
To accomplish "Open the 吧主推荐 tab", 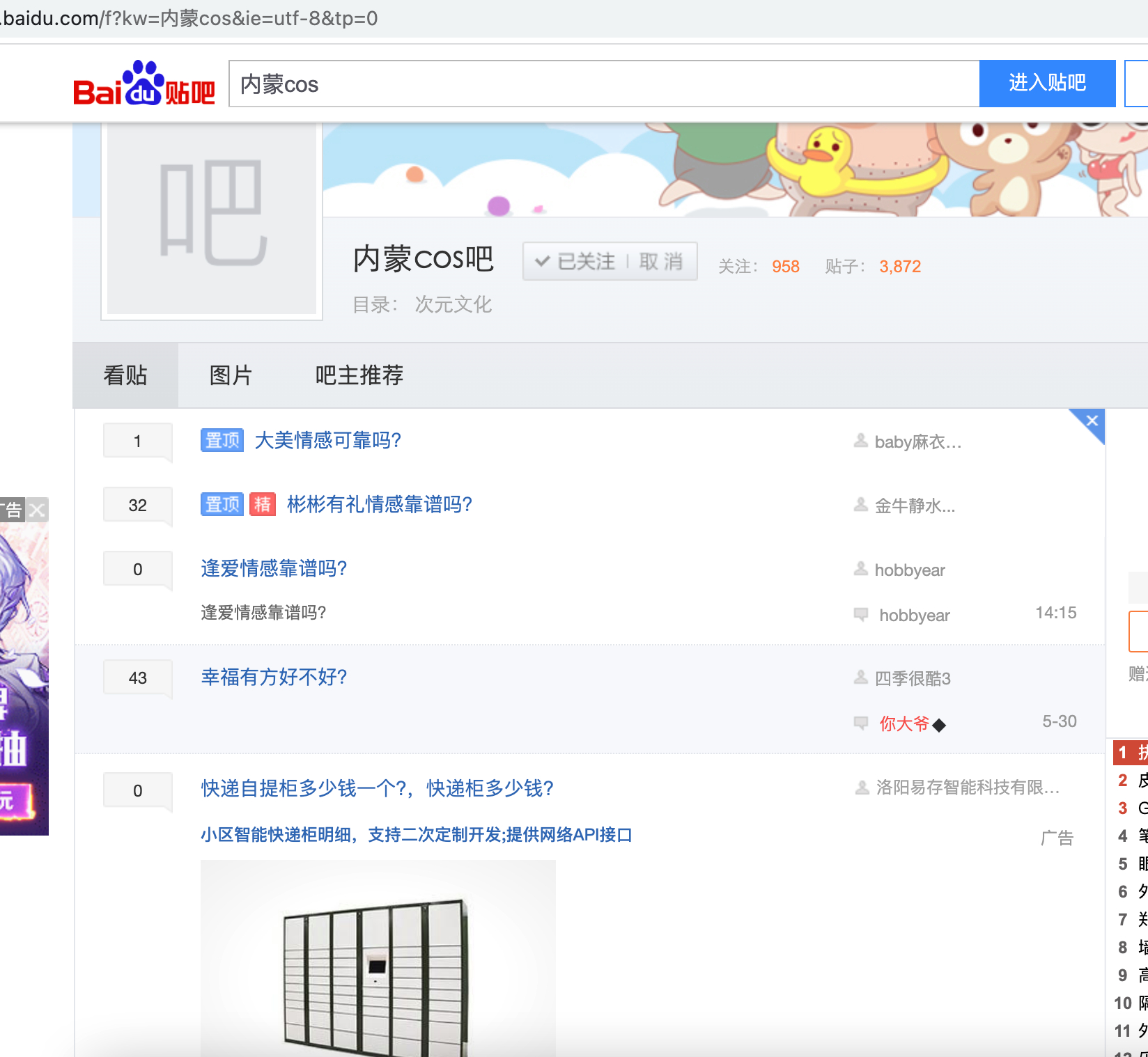I will pos(359,375).
